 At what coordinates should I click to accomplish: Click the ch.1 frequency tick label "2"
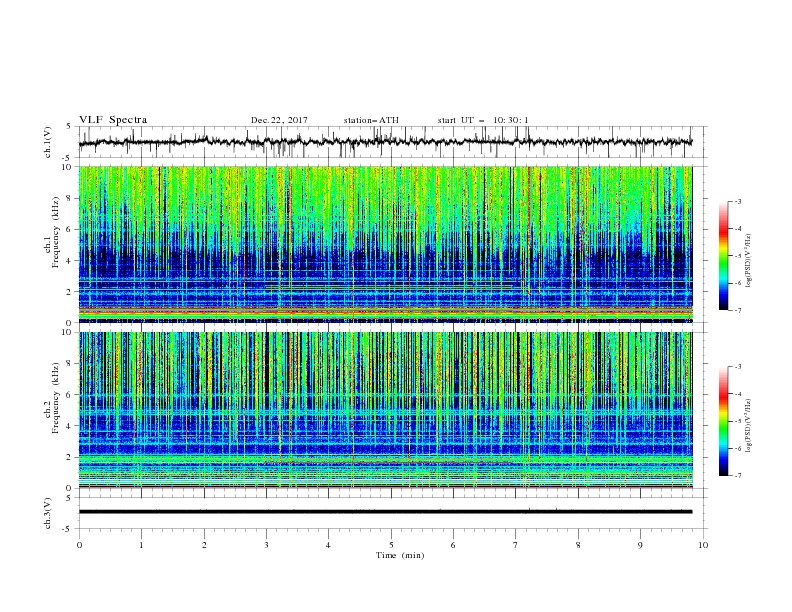click(70, 292)
